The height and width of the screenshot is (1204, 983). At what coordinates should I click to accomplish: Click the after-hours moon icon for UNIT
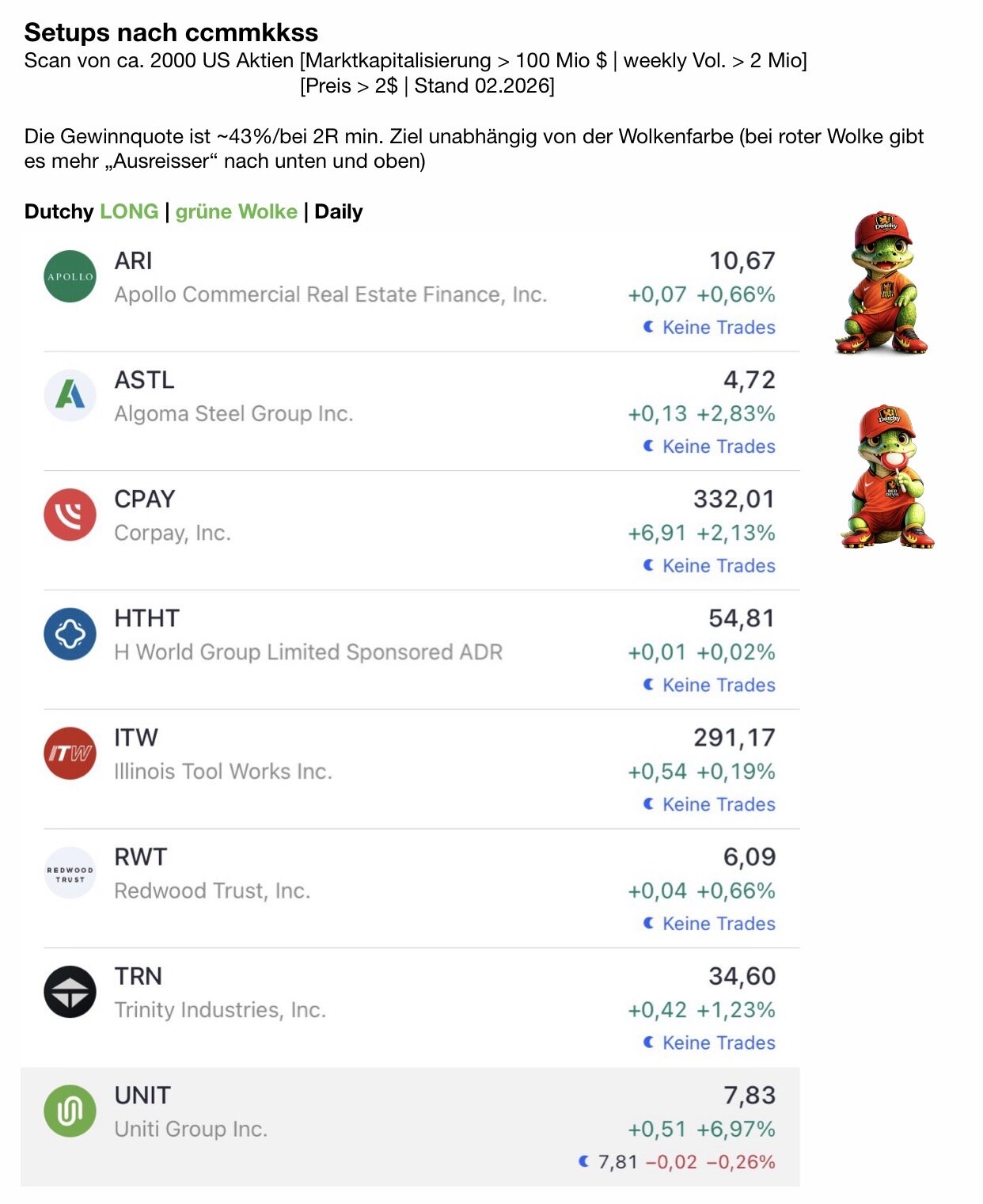point(584,1161)
